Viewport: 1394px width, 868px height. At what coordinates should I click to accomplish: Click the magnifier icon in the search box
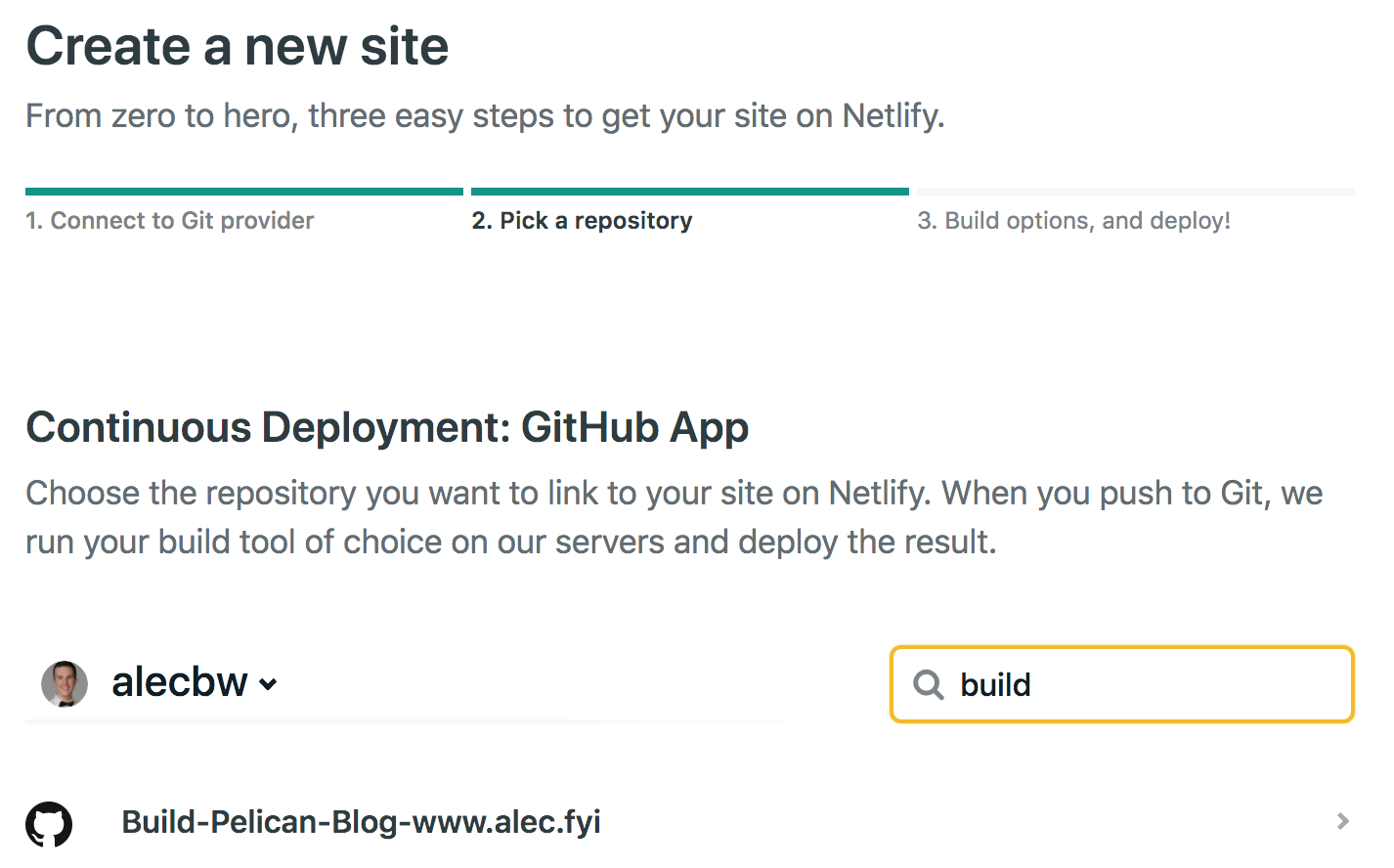point(928,684)
